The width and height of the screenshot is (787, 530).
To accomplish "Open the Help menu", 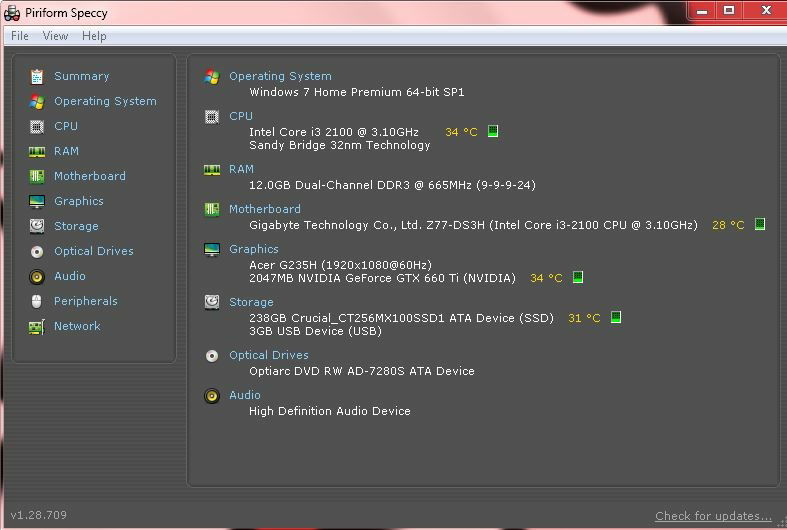I will pyautogui.click(x=94, y=36).
